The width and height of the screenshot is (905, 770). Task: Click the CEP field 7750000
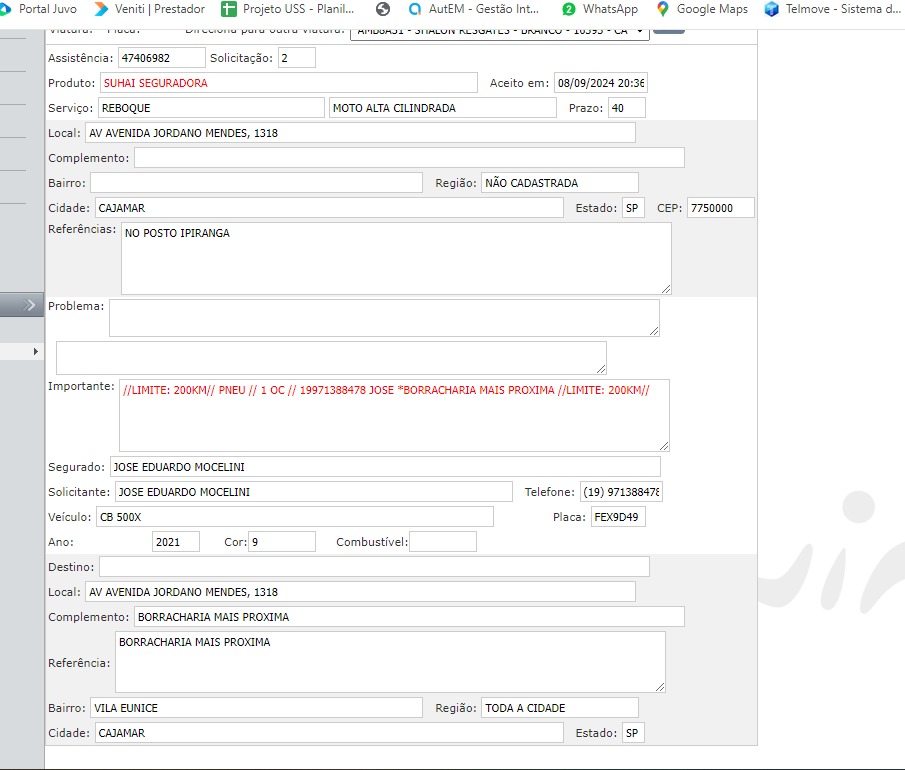721,208
